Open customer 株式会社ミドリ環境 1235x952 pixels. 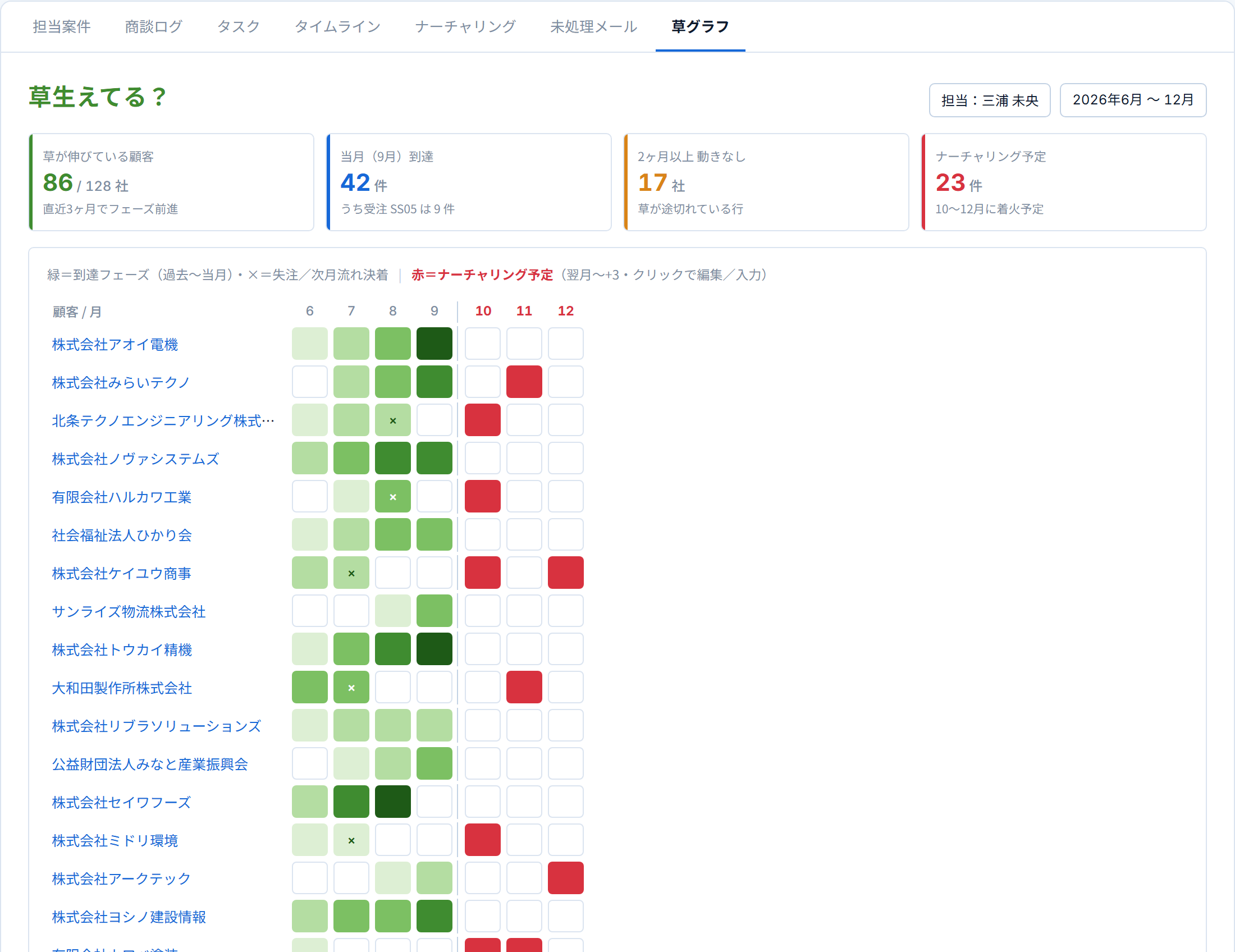(x=115, y=841)
